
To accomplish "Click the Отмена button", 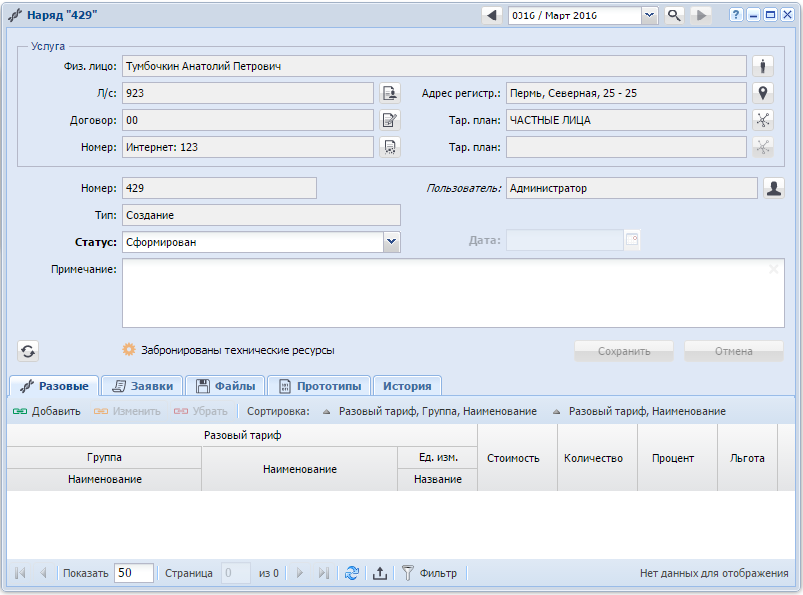I will click(x=733, y=351).
